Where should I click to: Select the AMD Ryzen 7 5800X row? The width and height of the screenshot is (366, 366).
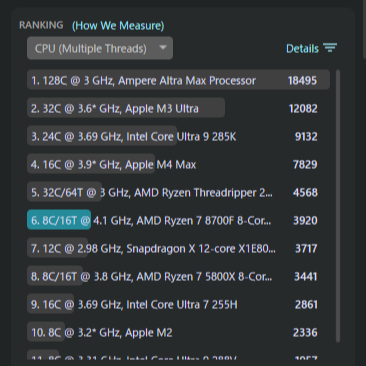[x=178, y=276]
